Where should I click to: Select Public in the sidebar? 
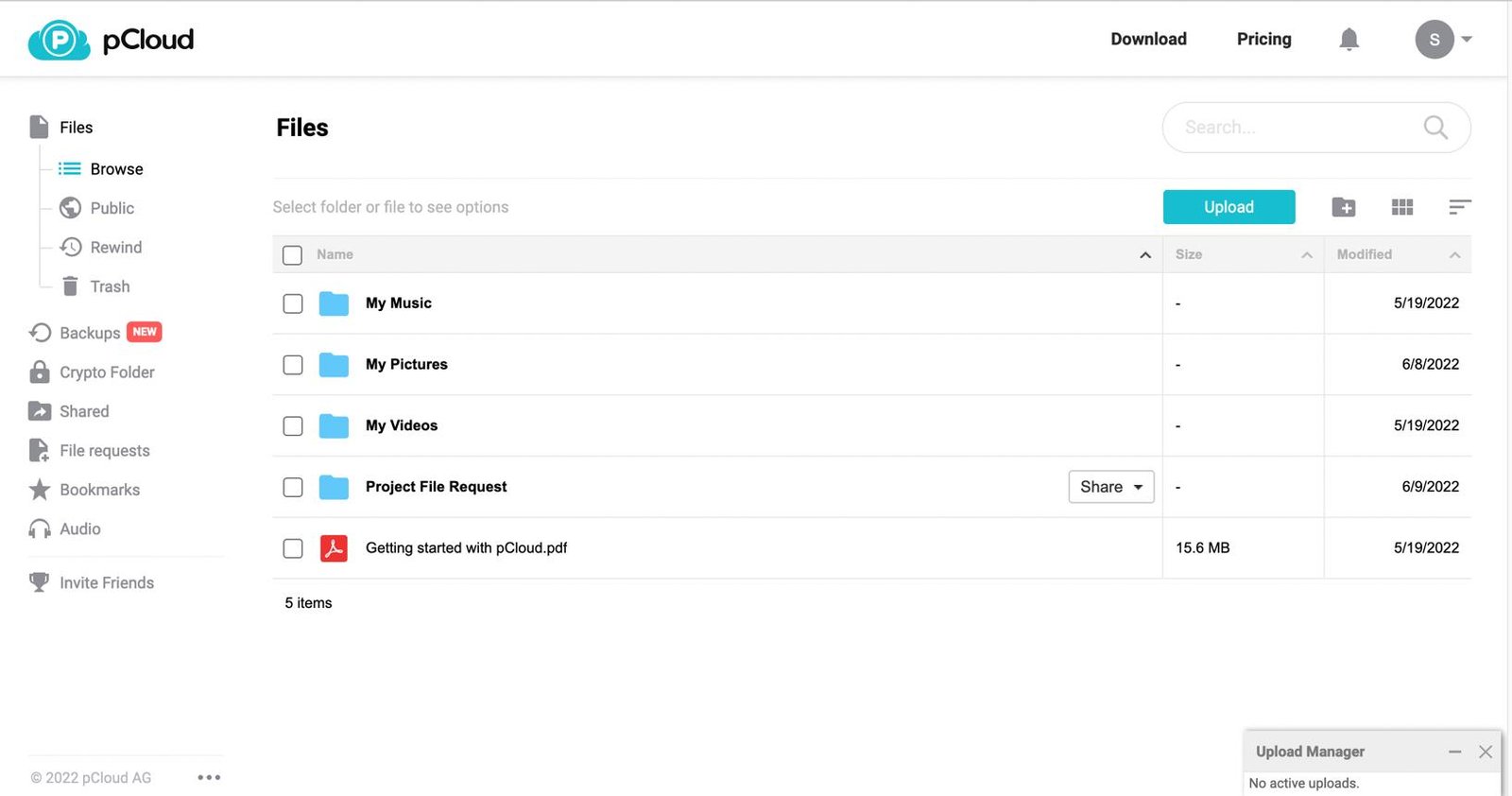coord(112,208)
